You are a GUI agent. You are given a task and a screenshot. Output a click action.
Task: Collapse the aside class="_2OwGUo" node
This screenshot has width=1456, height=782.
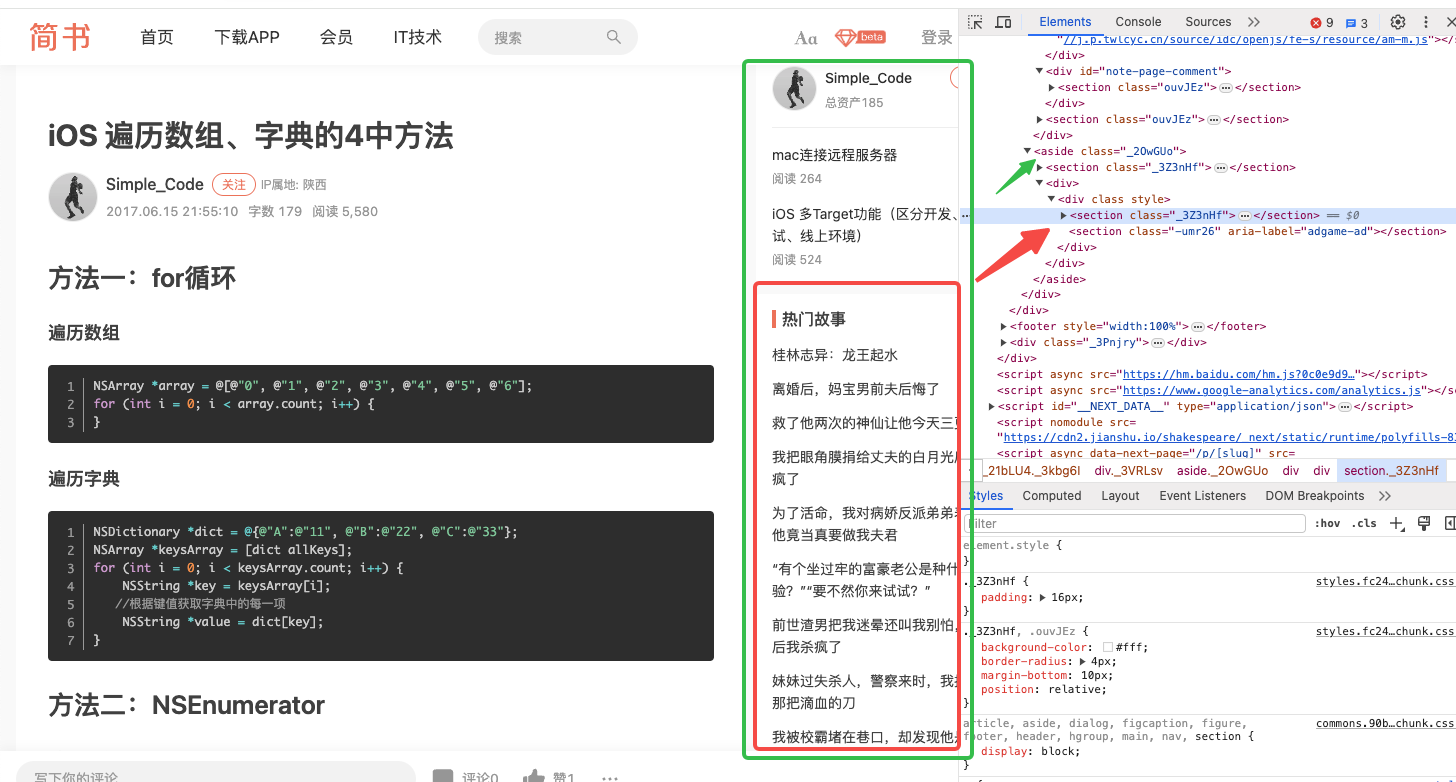(1027, 151)
